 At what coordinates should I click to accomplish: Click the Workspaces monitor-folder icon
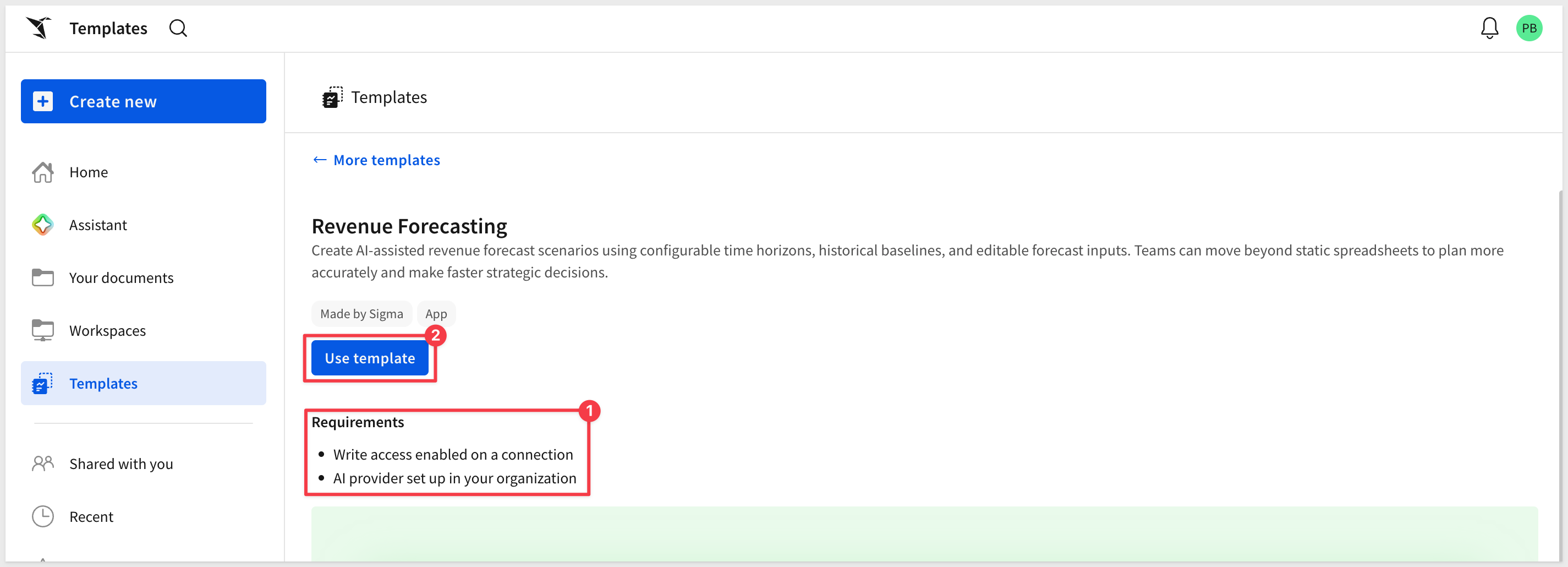pyautogui.click(x=42, y=331)
